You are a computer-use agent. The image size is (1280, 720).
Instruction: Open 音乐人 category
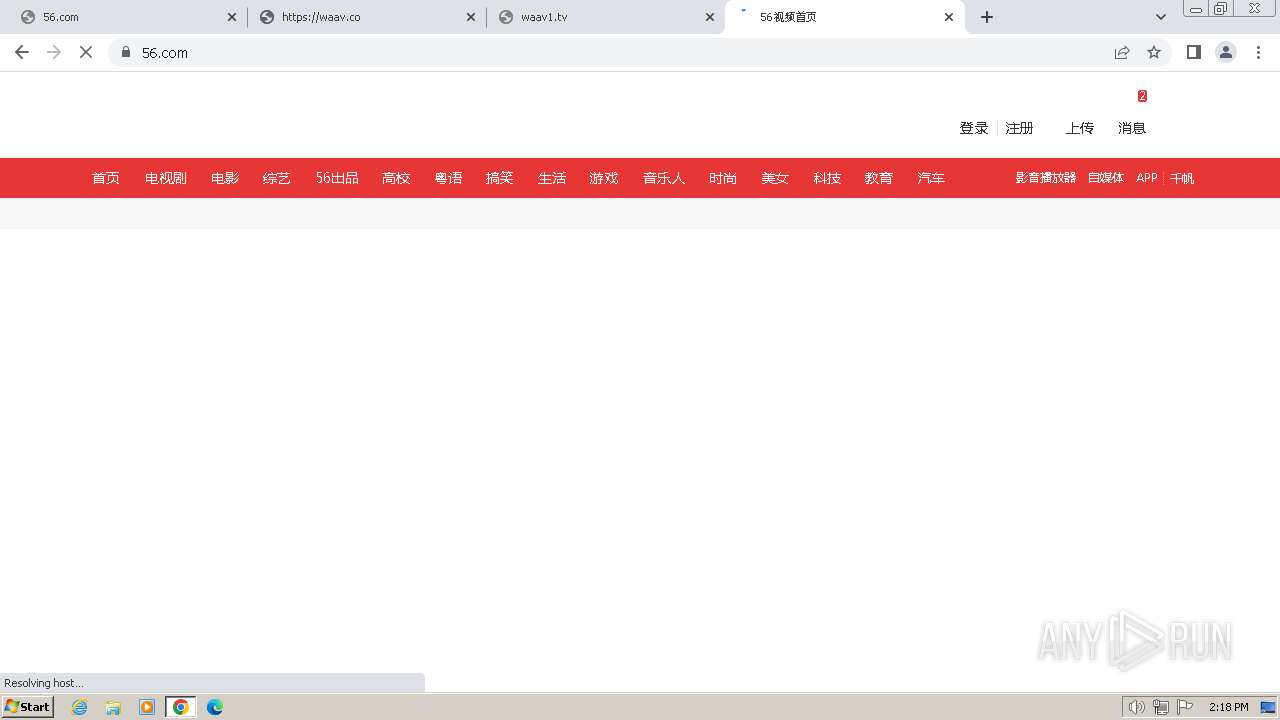pos(664,178)
